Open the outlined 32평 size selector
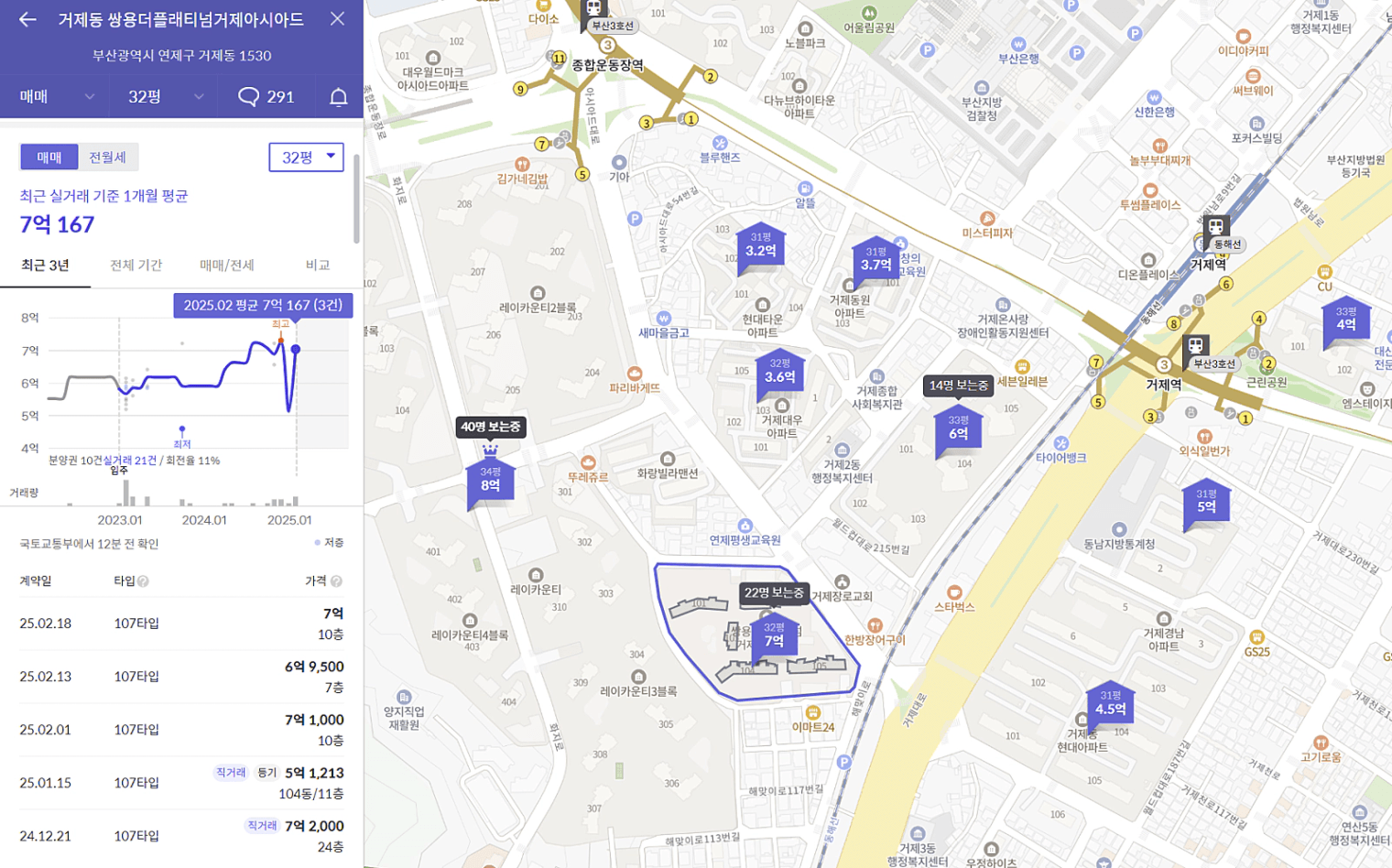The width and height of the screenshot is (1392, 868). pyautogui.click(x=306, y=157)
